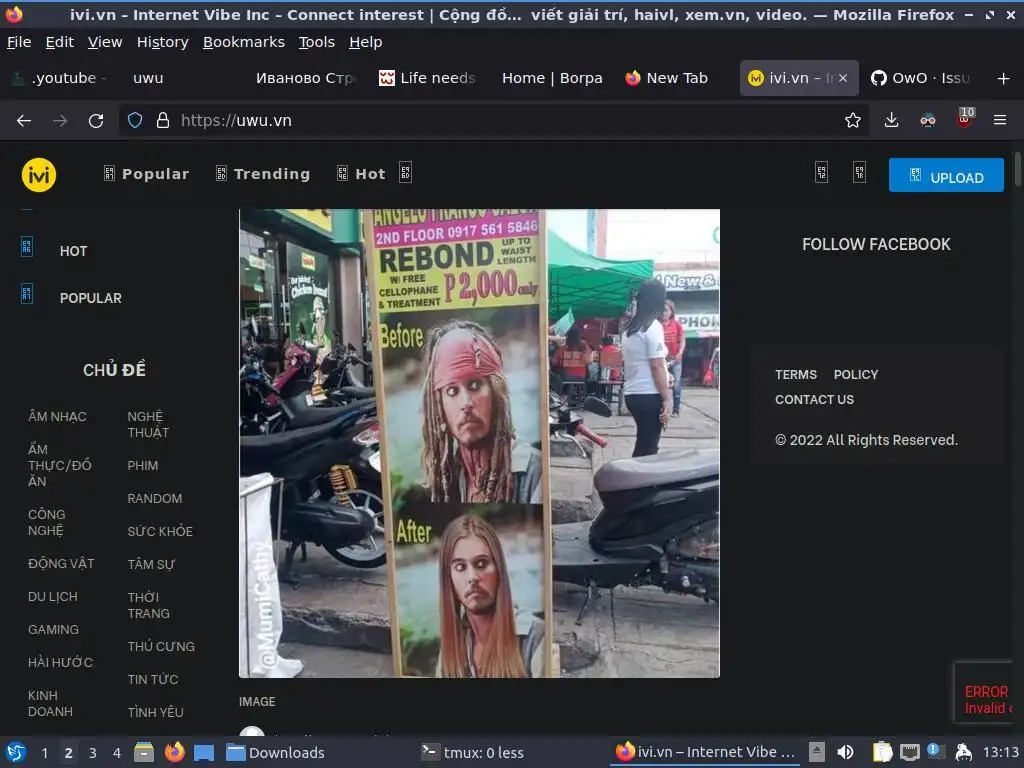Image resolution: width=1024 pixels, height=768 pixels.
Task: Go back with the browser back arrow
Action: [x=24, y=121]
